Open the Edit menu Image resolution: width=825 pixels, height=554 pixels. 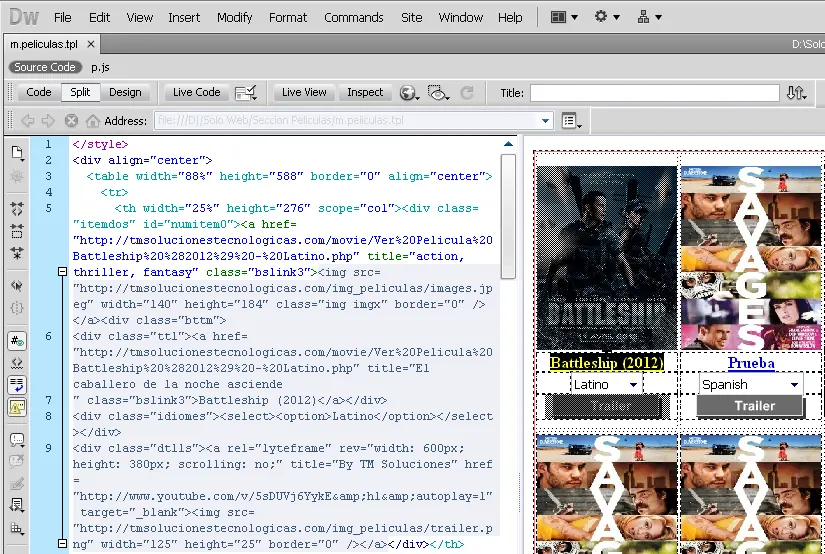pos(99,17)
